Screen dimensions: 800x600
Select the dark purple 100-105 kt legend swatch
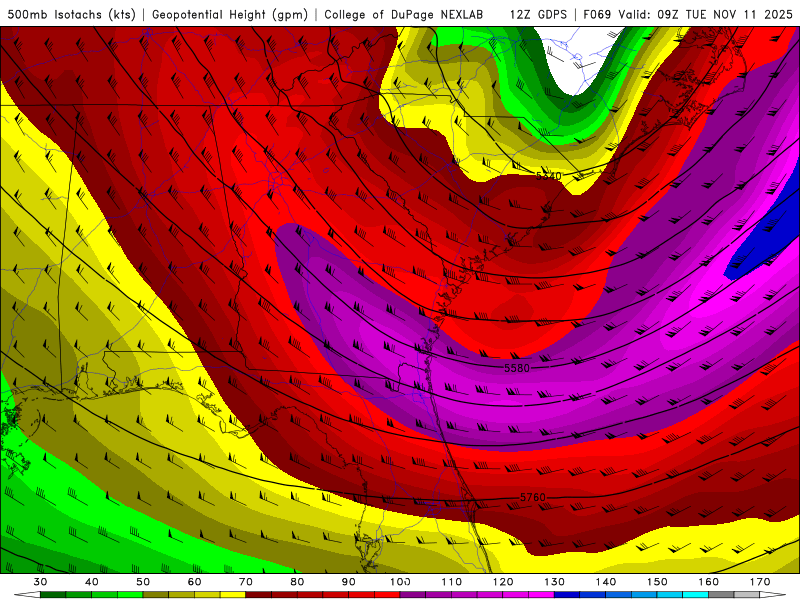(413, 594)
